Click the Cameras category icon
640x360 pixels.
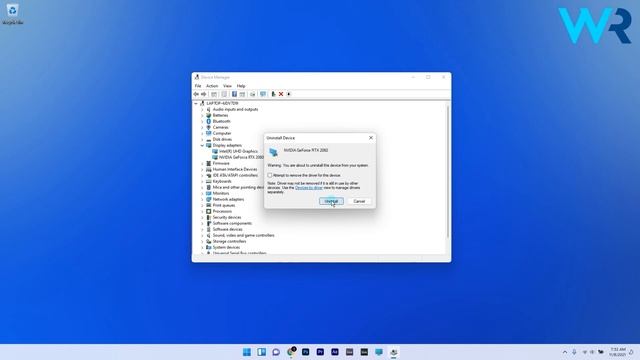tap(209, 127)
